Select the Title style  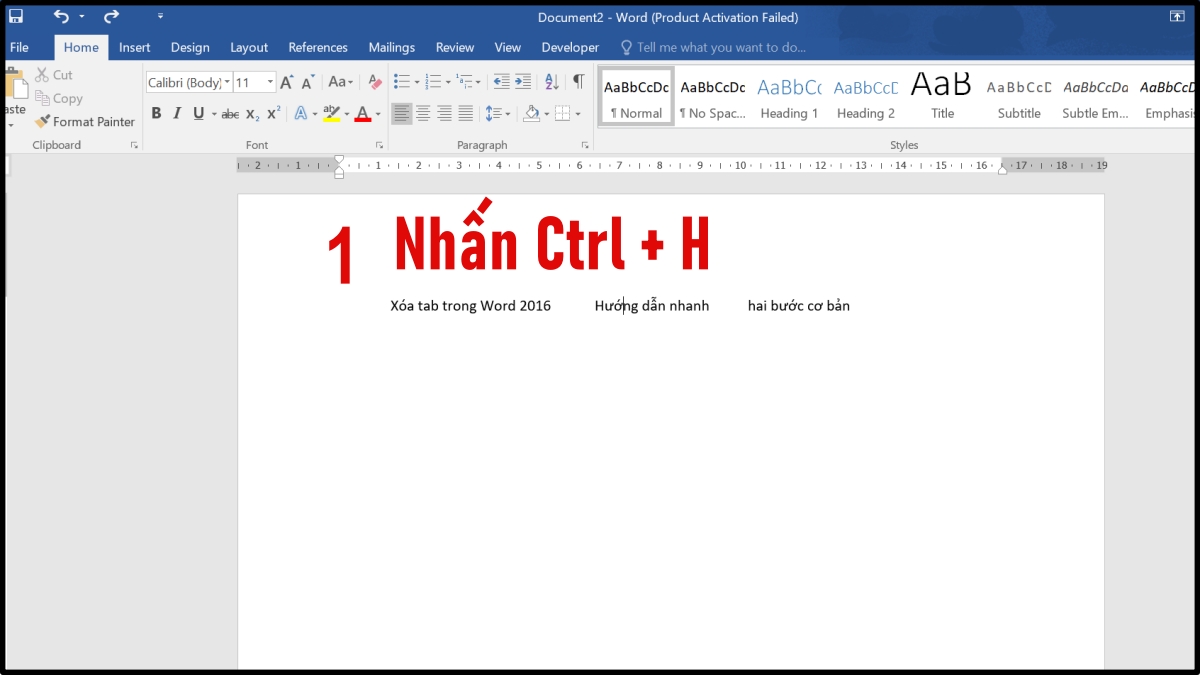point(941,95)
